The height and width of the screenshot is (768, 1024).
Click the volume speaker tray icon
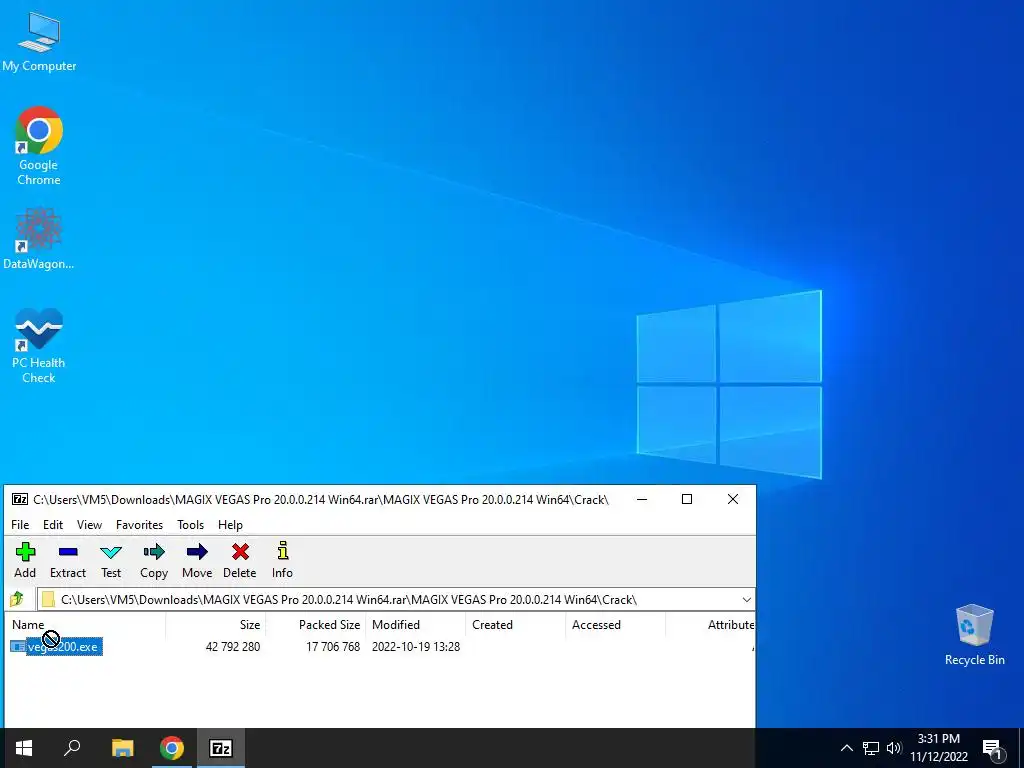(894, 748)
